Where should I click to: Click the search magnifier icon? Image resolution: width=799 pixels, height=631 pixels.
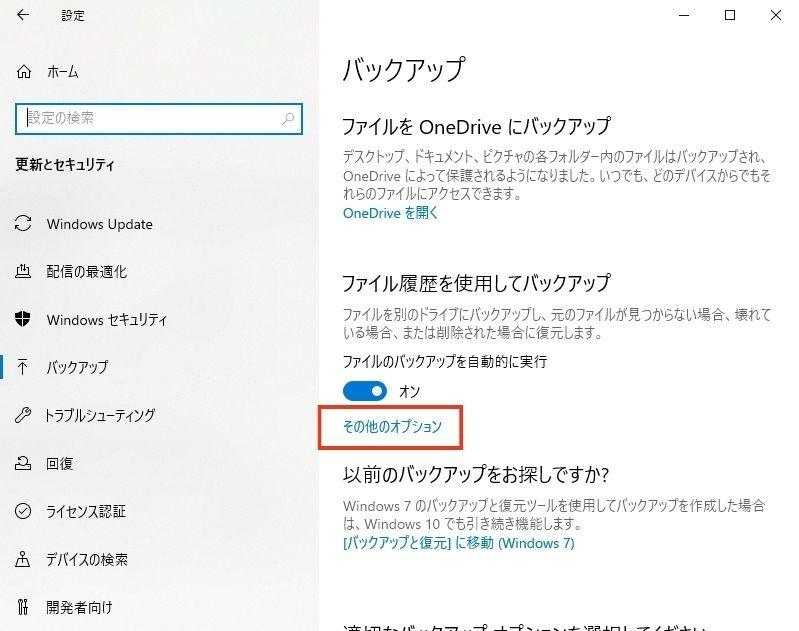288,118
